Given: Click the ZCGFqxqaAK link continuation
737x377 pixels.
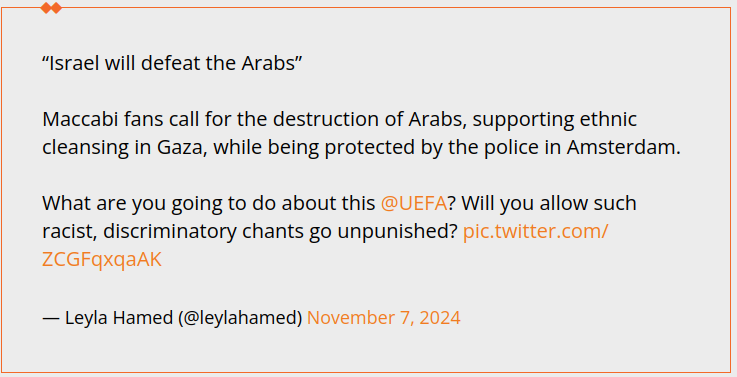Looking at the screenshot, I should pos(102,259).
